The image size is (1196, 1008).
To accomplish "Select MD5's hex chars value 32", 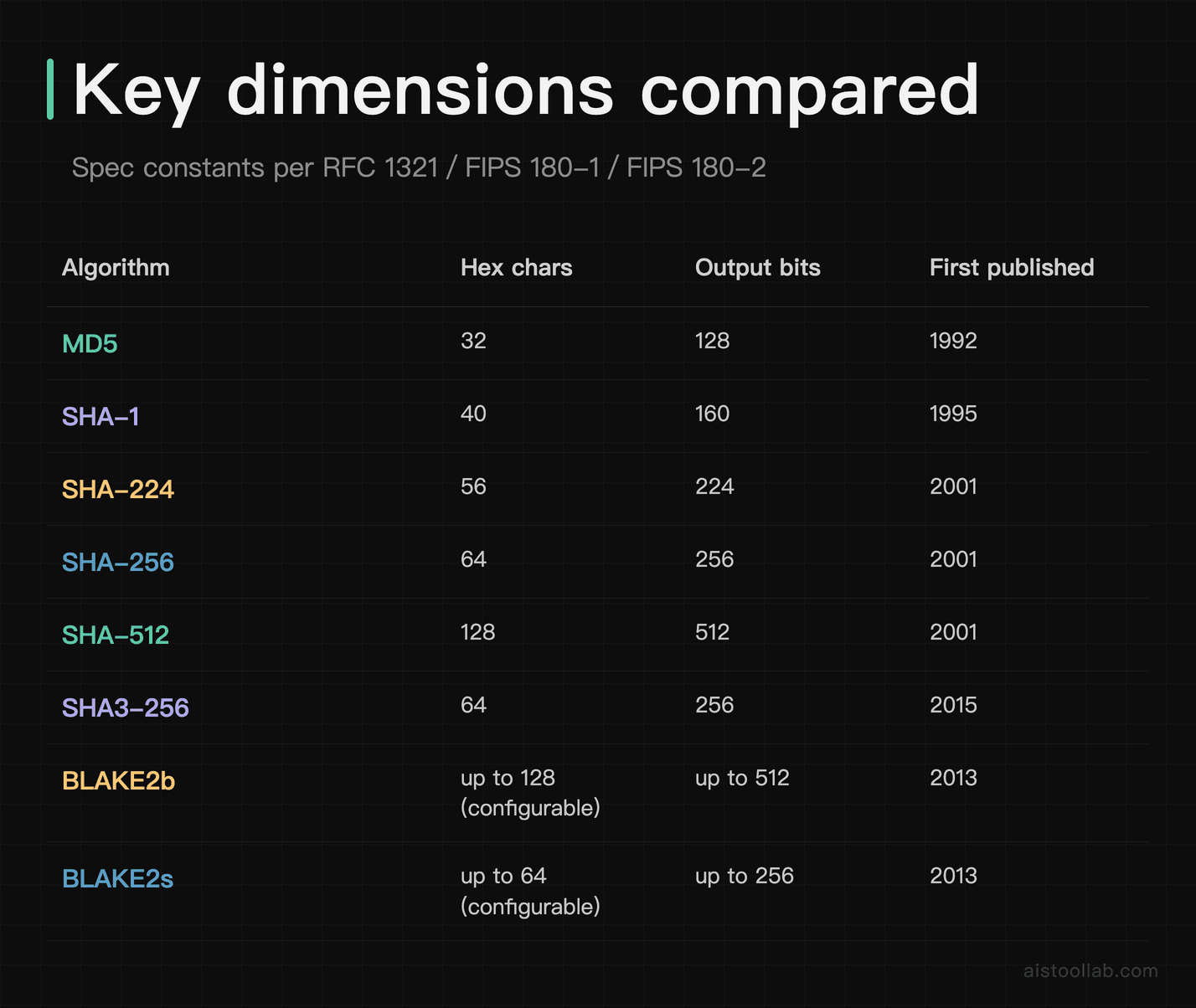I will [473, 341].
